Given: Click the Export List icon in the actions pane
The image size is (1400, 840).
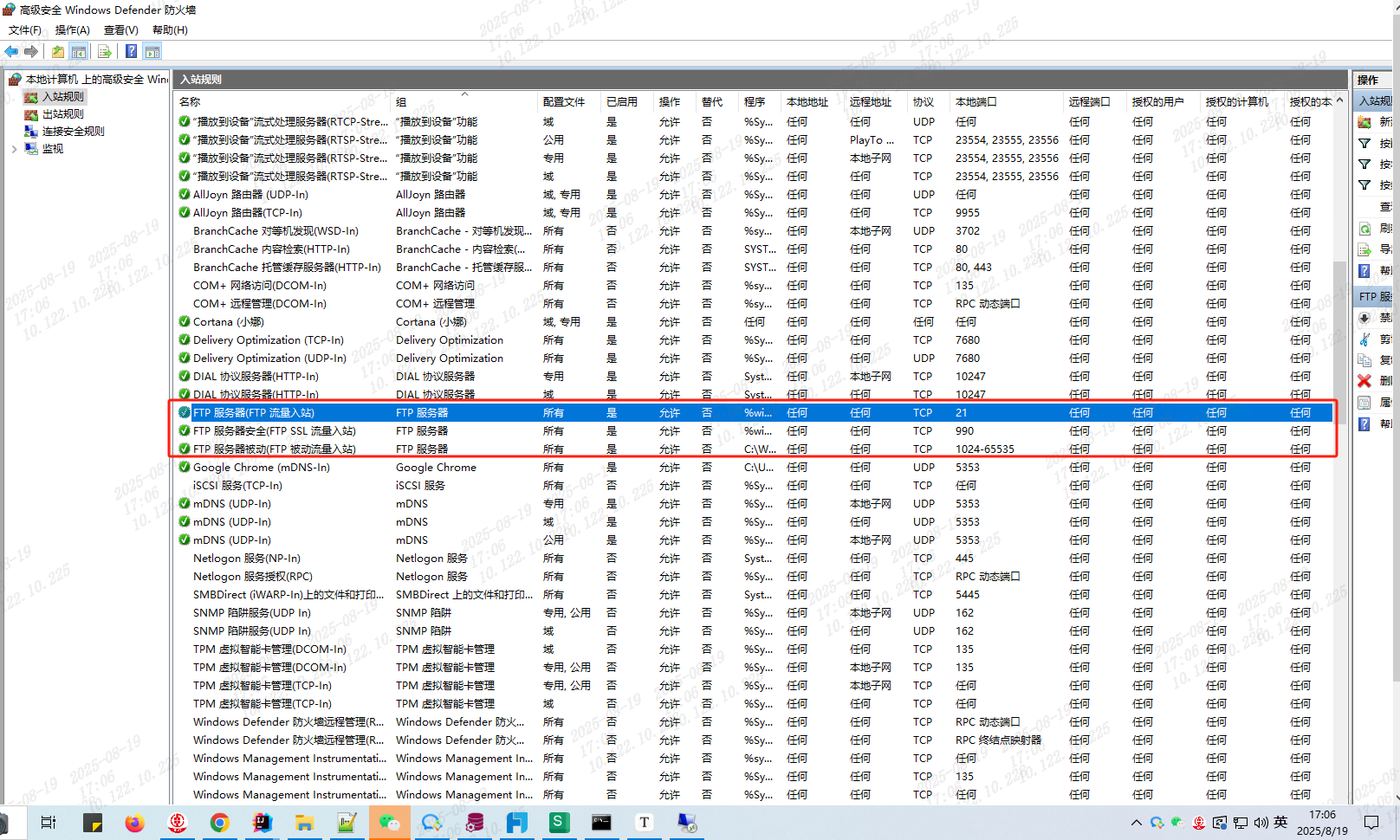Looking at the screenshot, I should pos(1364,249).
